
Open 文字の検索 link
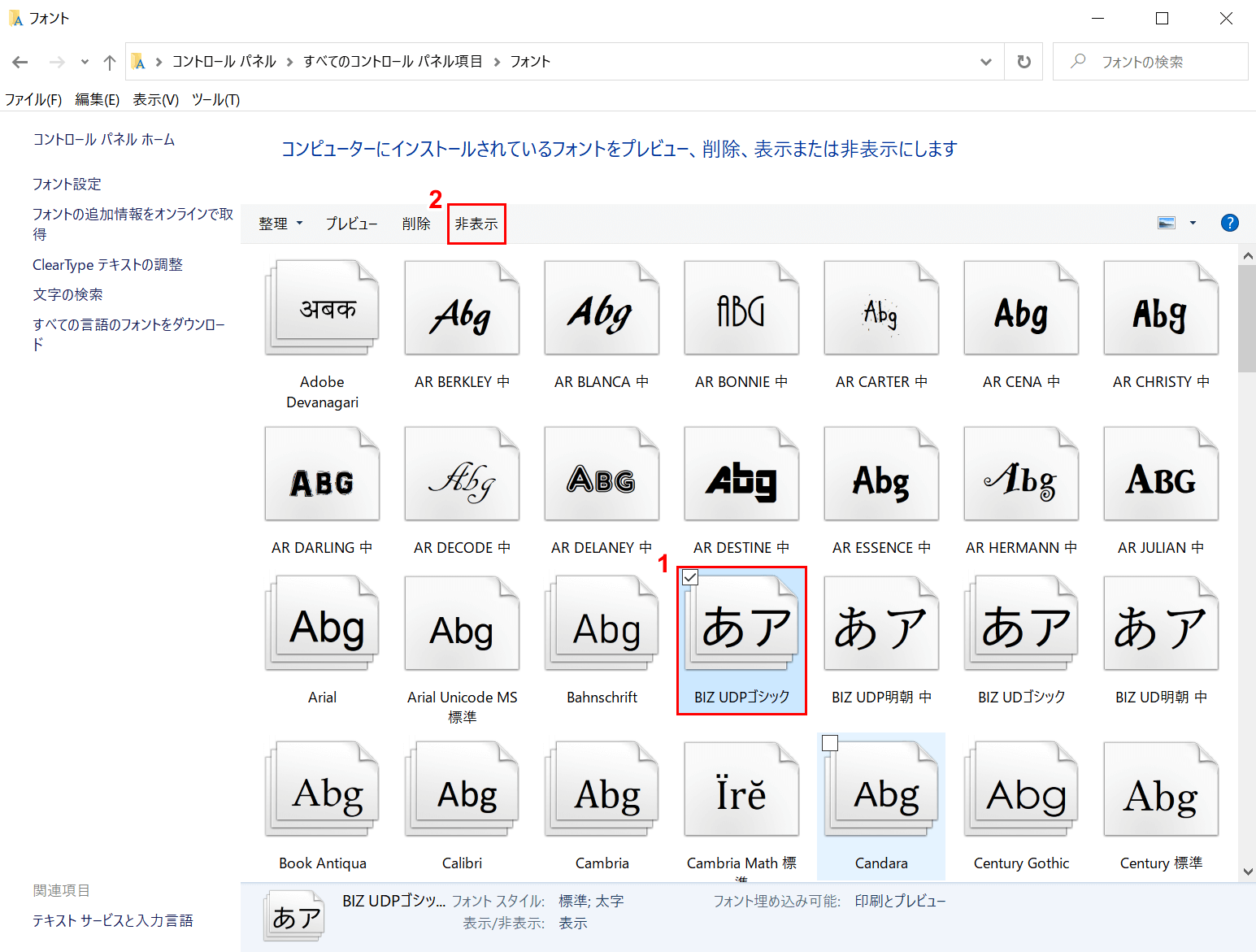click(67, 295)
